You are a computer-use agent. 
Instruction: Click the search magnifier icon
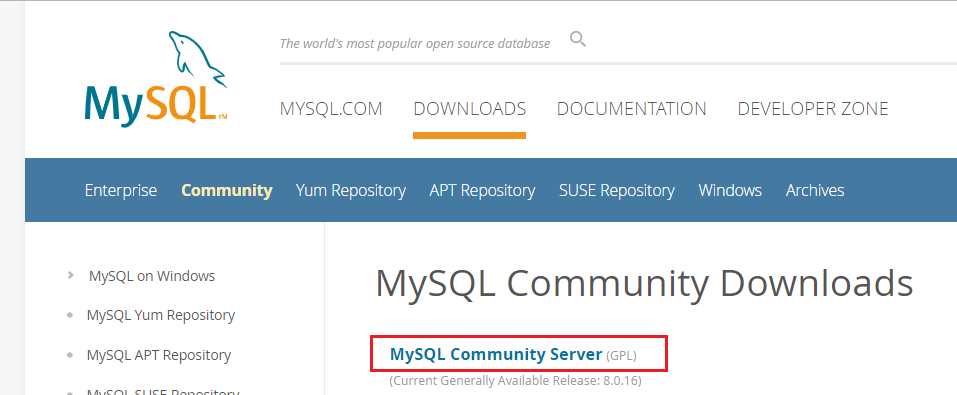(x=577, y=40)
